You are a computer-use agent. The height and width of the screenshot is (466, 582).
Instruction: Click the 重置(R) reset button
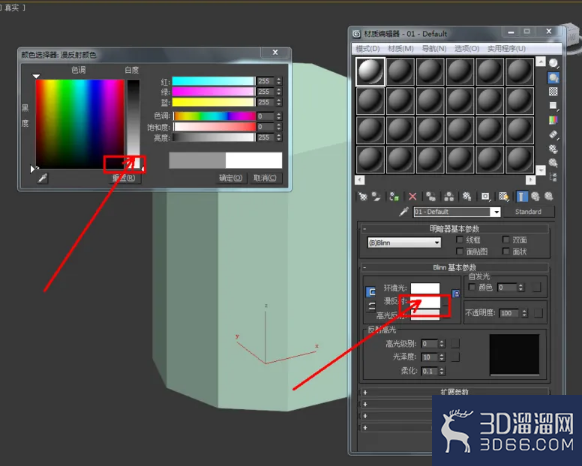(124, 178)
